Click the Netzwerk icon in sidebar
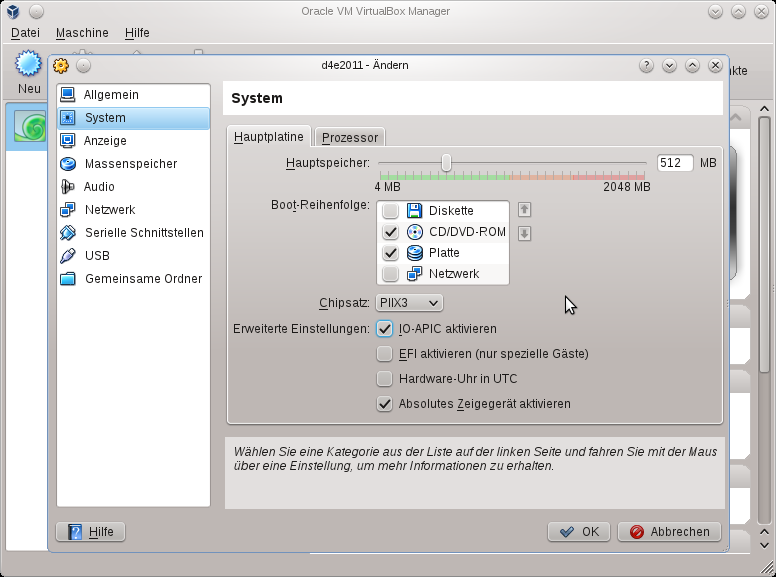Viewport: 776px width, 577px height. pyautogui.click(x=68, y=210)
